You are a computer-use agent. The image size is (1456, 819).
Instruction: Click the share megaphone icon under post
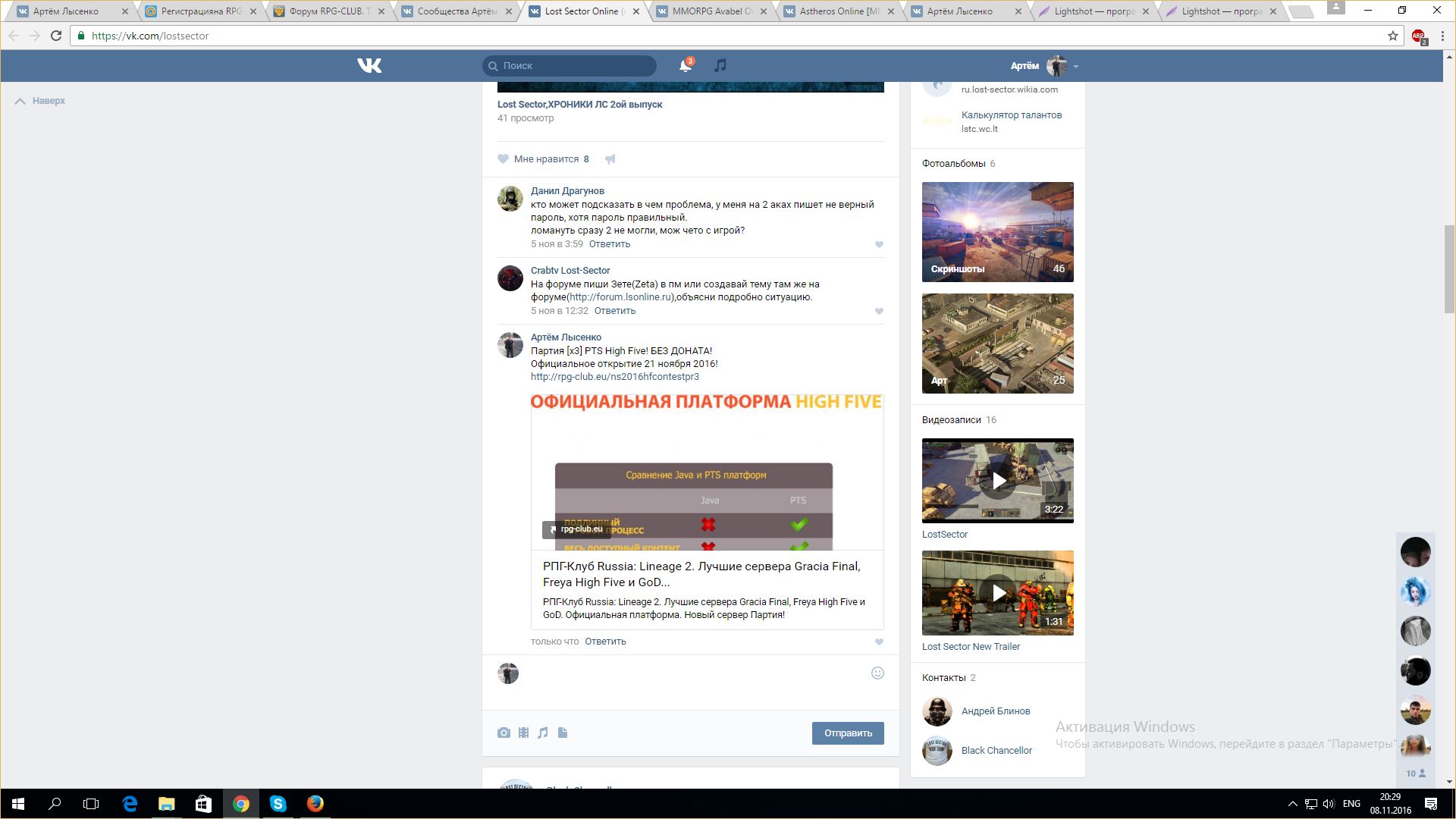coord(610,159)
